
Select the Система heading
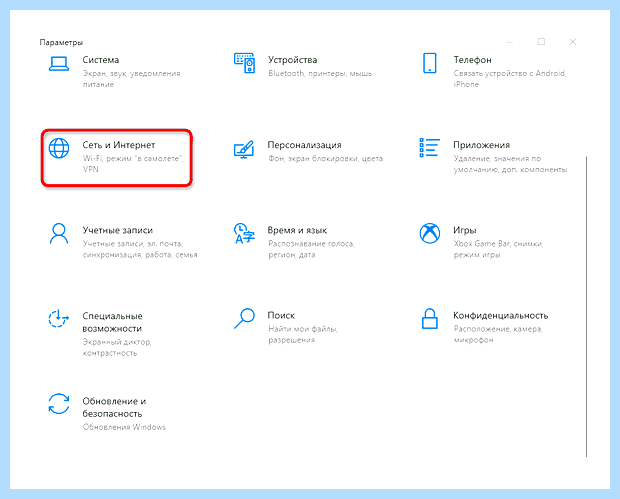pos(101,60)
